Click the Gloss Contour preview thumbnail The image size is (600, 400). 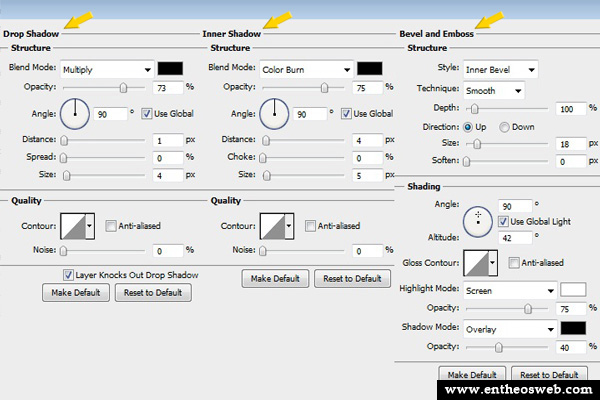[x=477, y=264]
